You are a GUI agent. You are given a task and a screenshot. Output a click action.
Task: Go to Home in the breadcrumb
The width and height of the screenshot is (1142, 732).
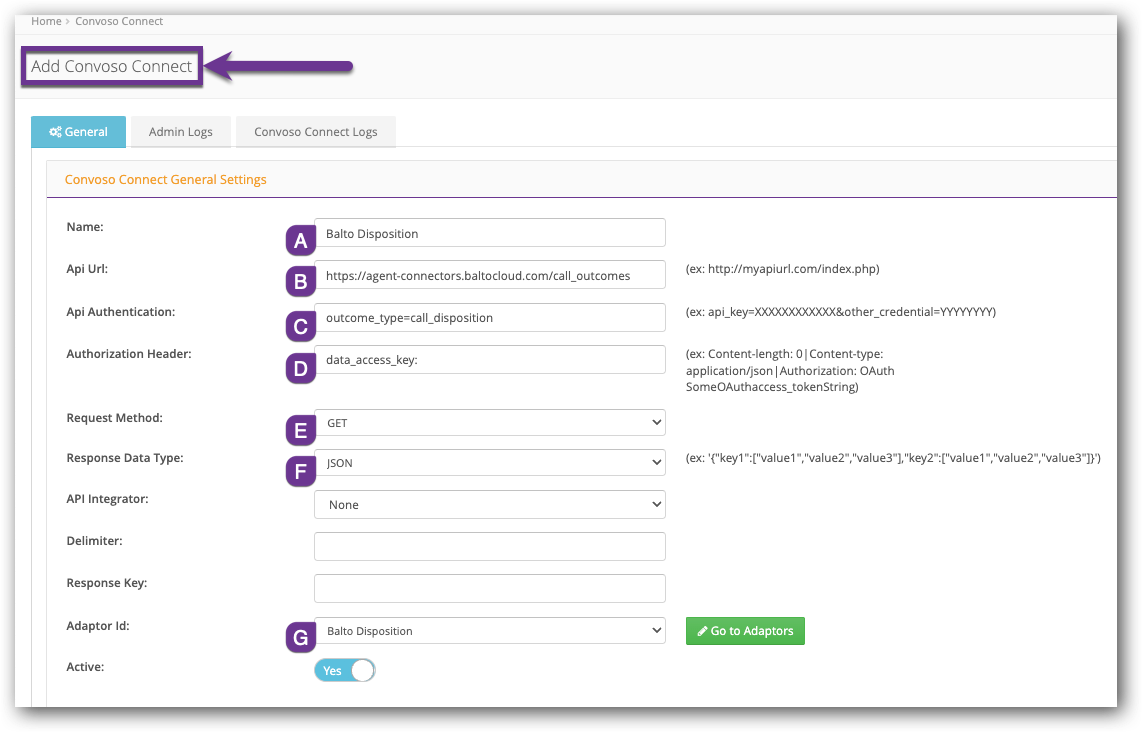point(47,21)
